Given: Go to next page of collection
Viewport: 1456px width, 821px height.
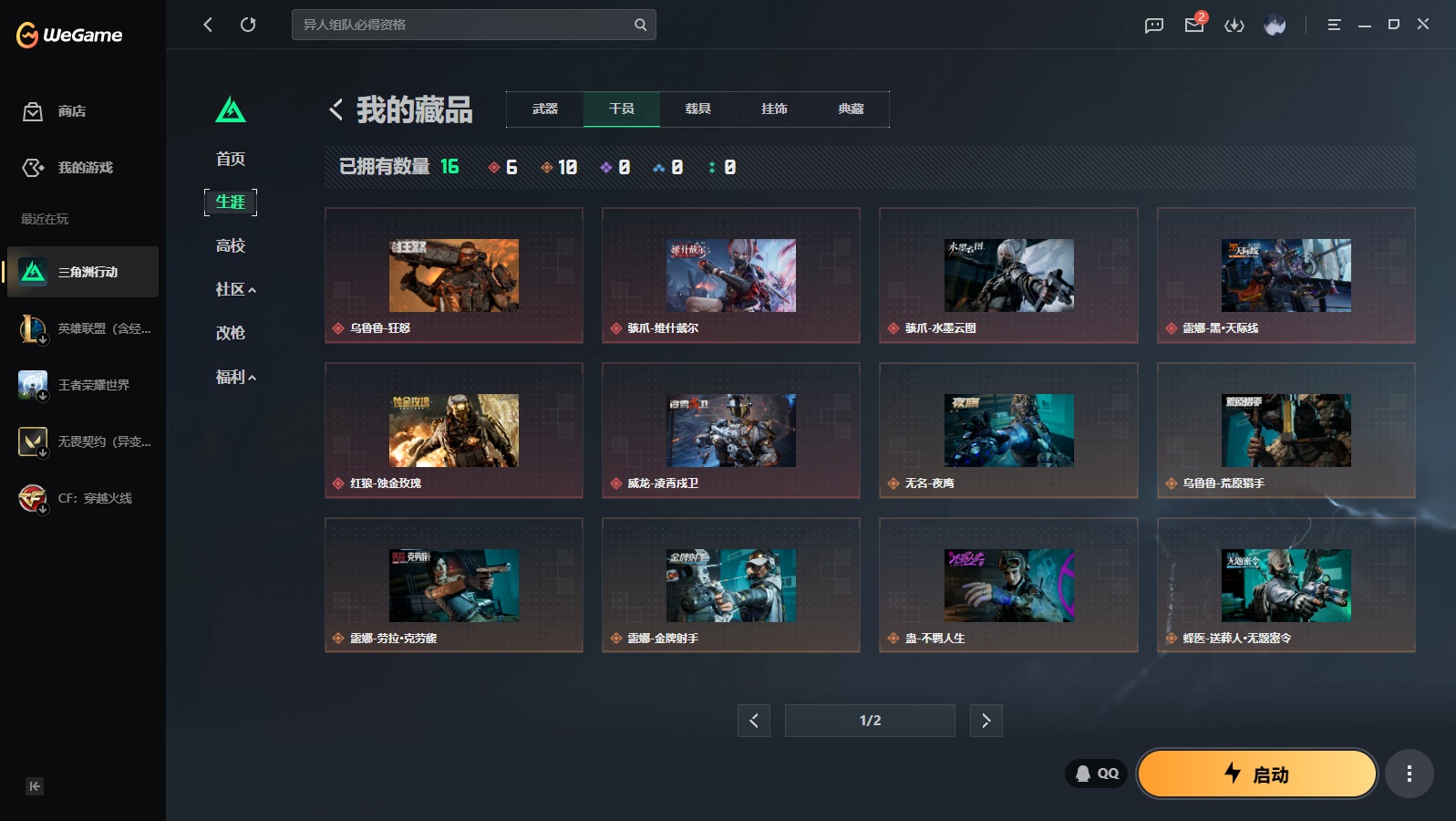Looking at the screenshot, I should click(x=986, y=721).
